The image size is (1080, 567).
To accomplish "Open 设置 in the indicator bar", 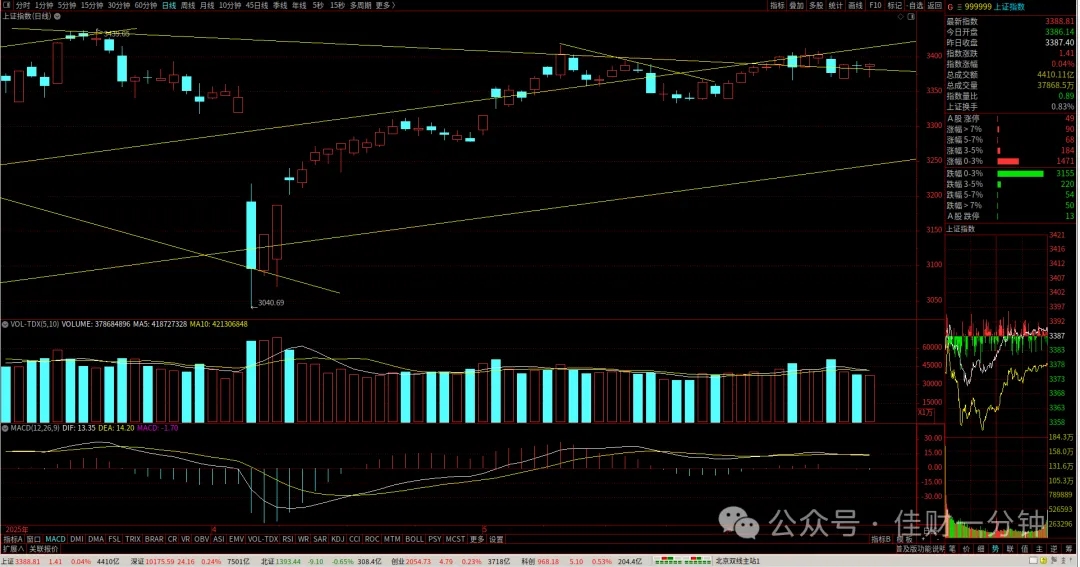I will coord(497,539).
